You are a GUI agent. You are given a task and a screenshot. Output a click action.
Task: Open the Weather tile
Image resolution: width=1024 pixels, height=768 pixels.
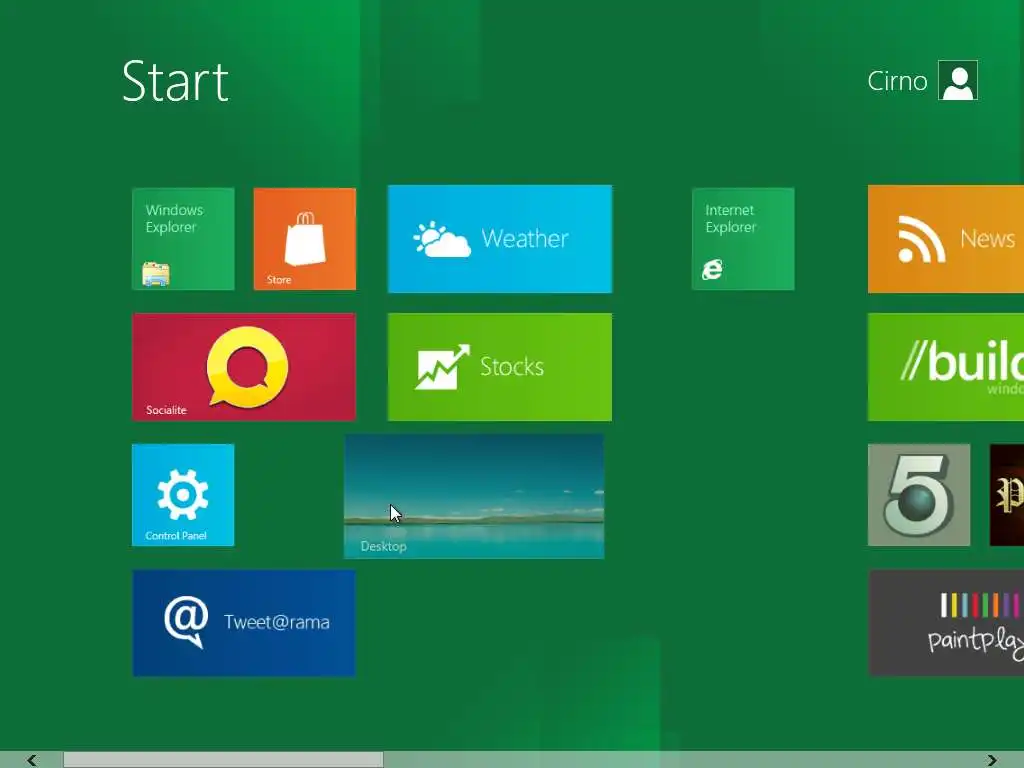[500, 239]
